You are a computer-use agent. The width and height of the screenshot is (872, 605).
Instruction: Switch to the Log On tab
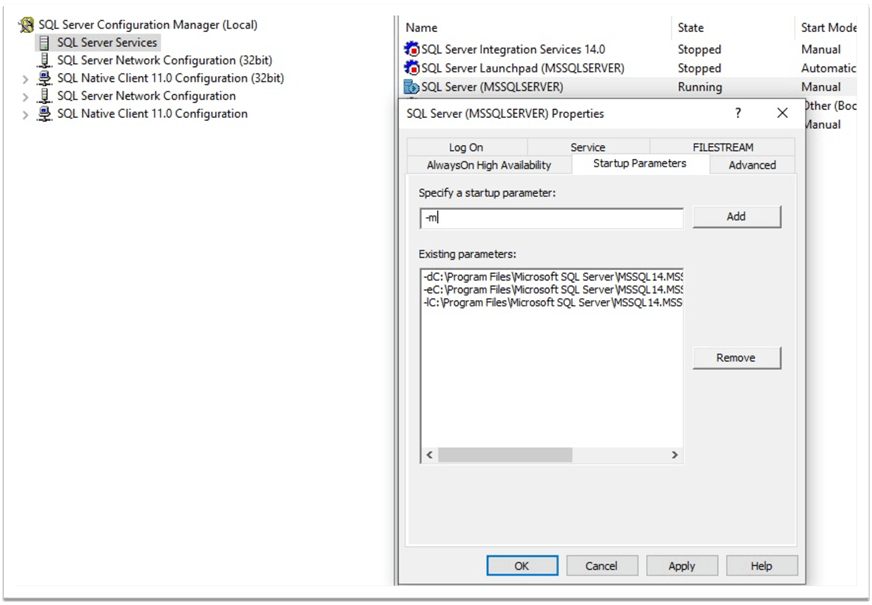tap(467, 147)
